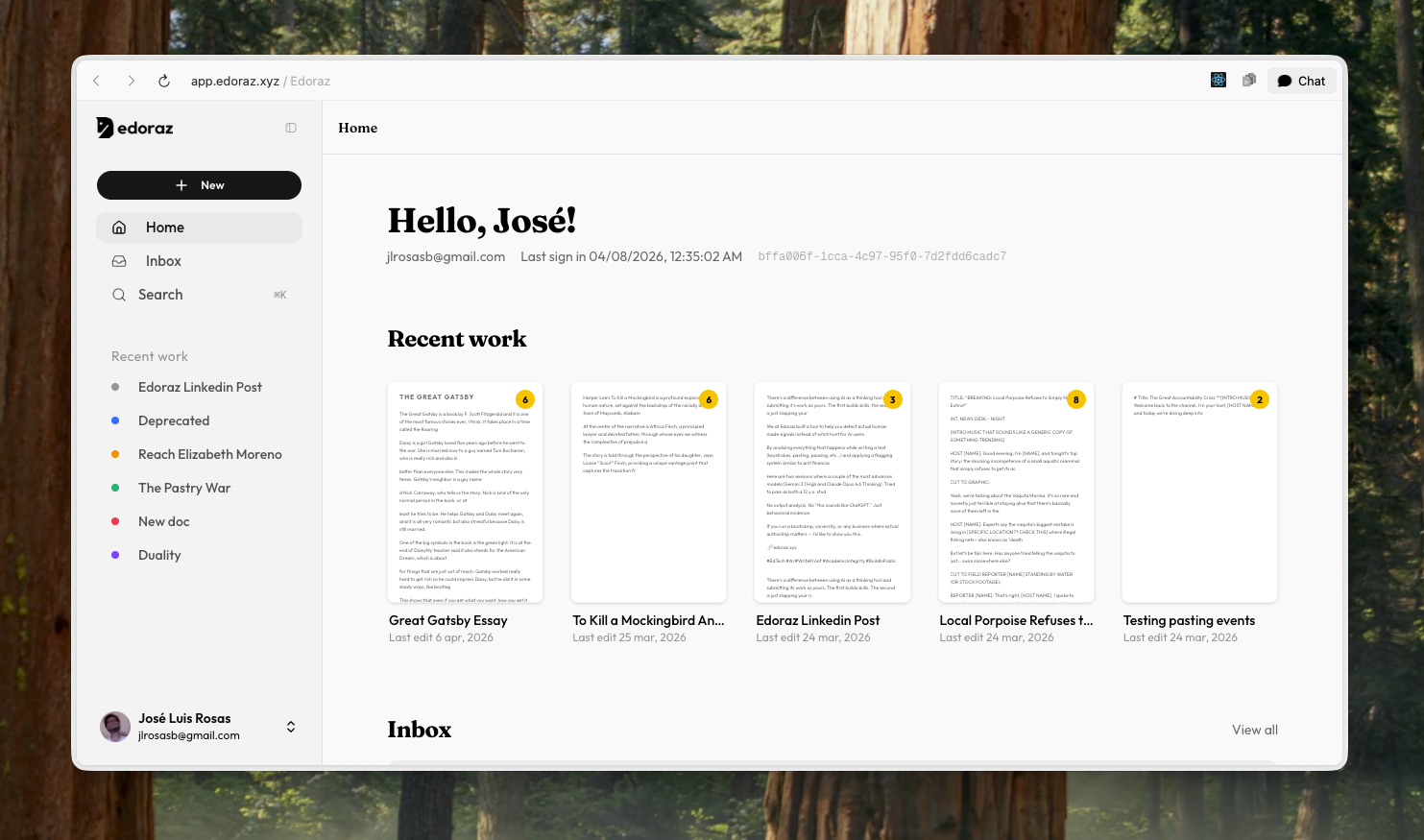Create a new document with New button

click(199, 185)
